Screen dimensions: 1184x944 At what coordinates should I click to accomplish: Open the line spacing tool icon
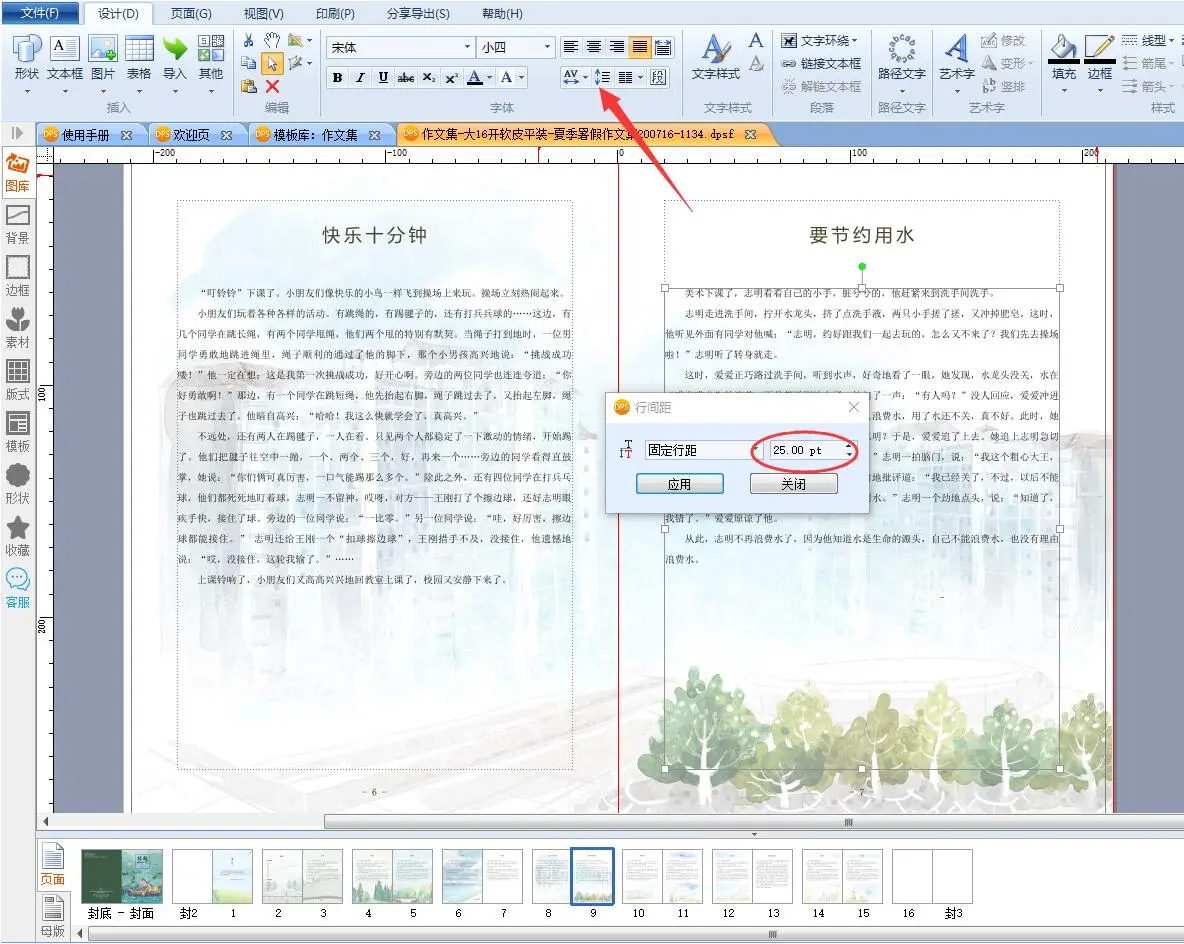(x=602, y=77)
